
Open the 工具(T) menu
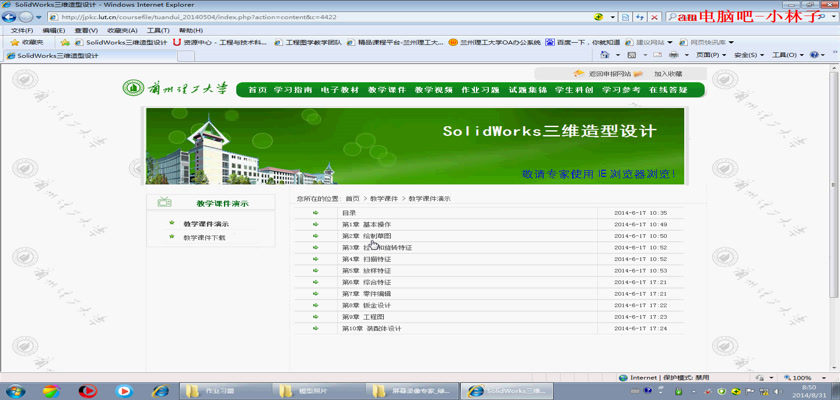click(158, 31)
